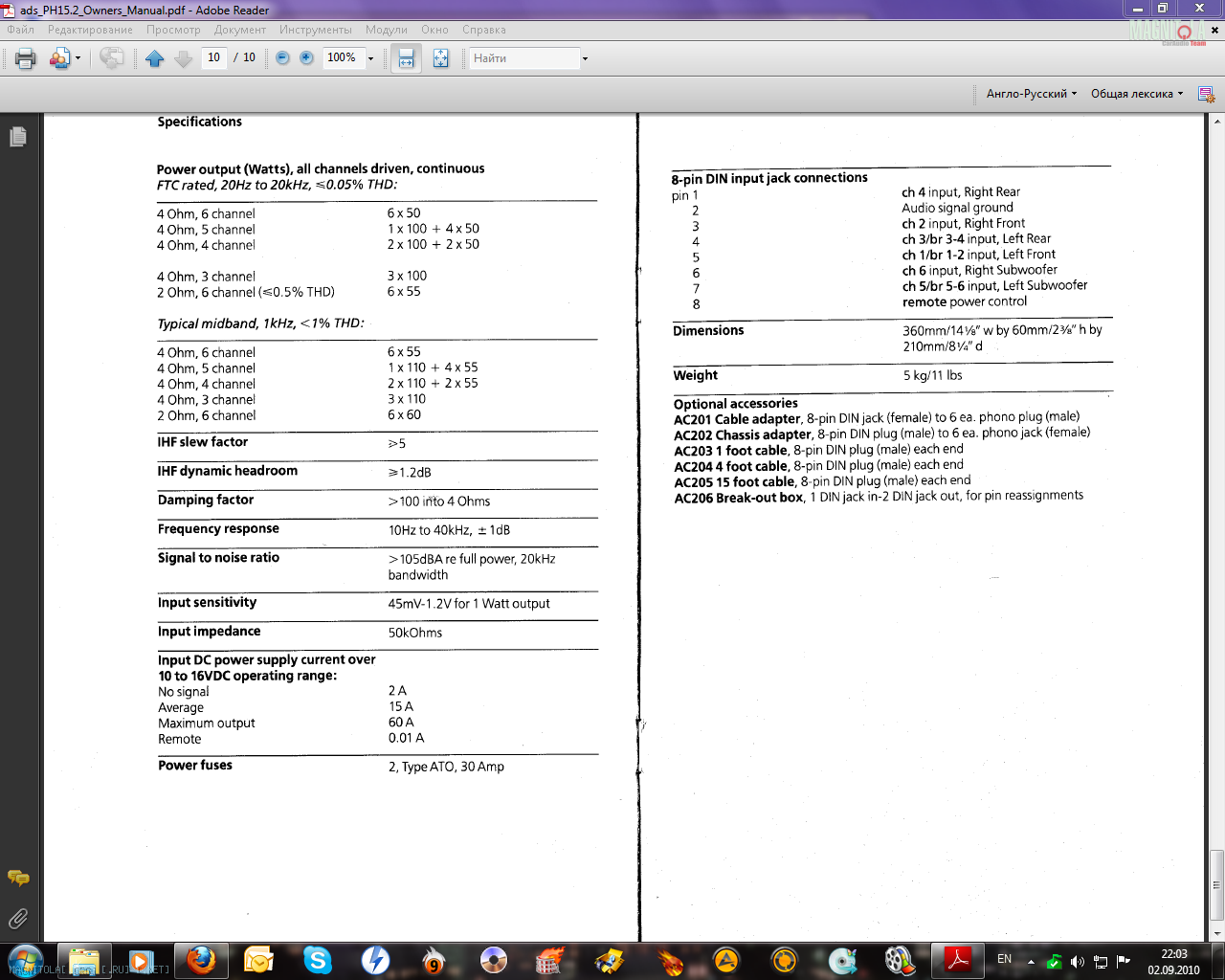
Task: Click the Найти search field
Action: (x=524, y=58)
